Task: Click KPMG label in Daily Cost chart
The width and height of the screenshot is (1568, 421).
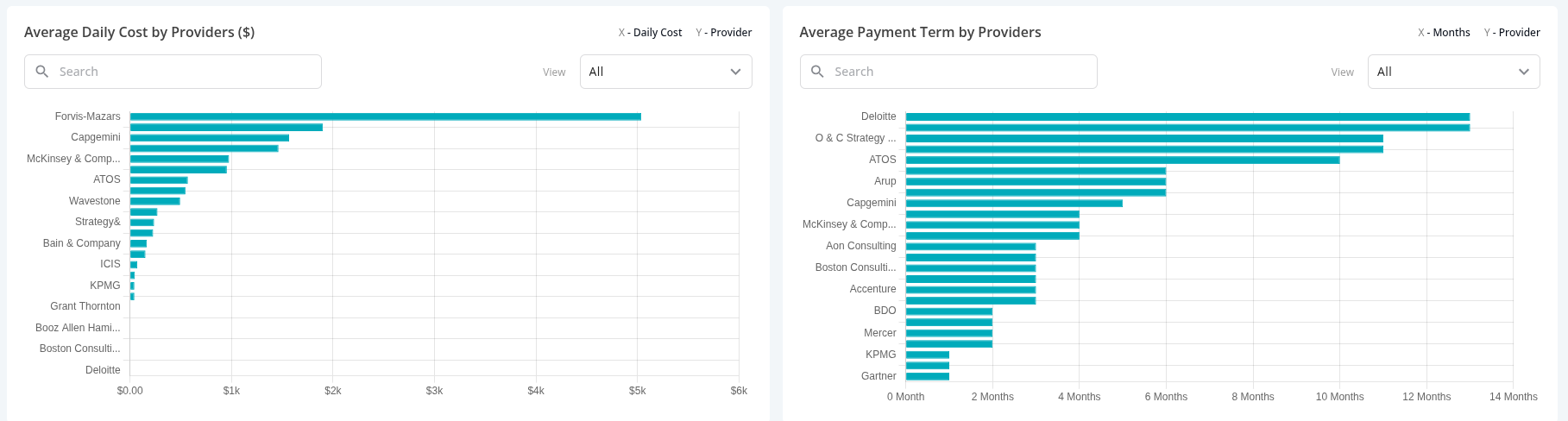Action: tap(104, 286)
